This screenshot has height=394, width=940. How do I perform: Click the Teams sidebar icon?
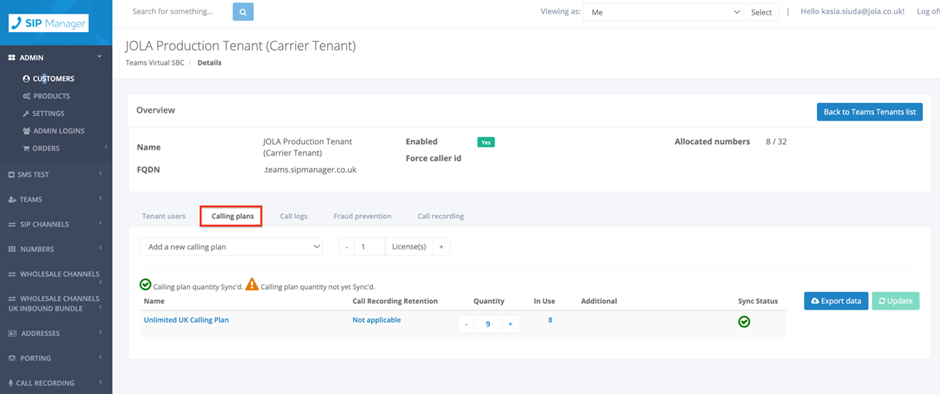(x=12, y=200)
